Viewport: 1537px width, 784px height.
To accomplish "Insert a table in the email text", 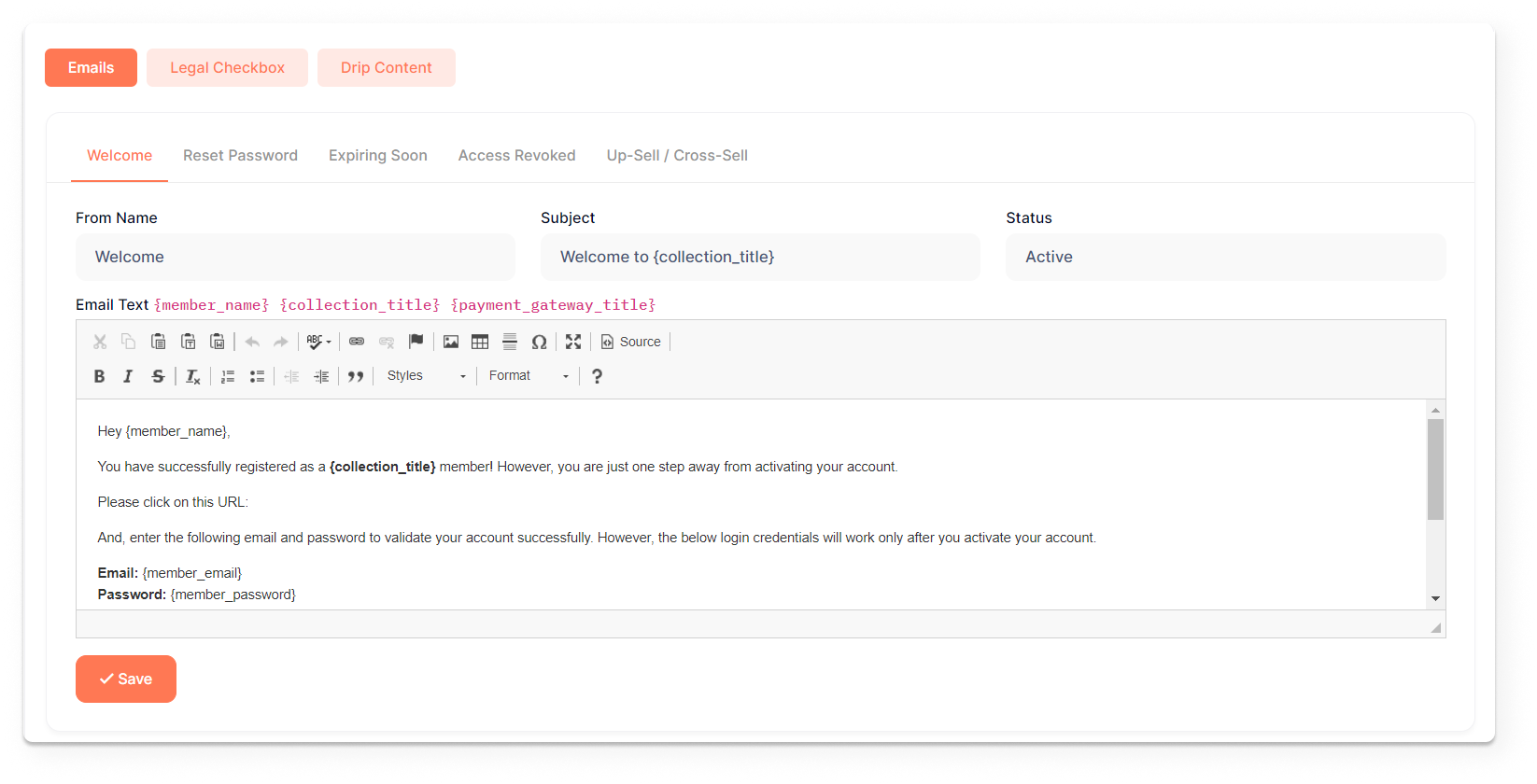I will pyautogui.click(x=480, y=342).
